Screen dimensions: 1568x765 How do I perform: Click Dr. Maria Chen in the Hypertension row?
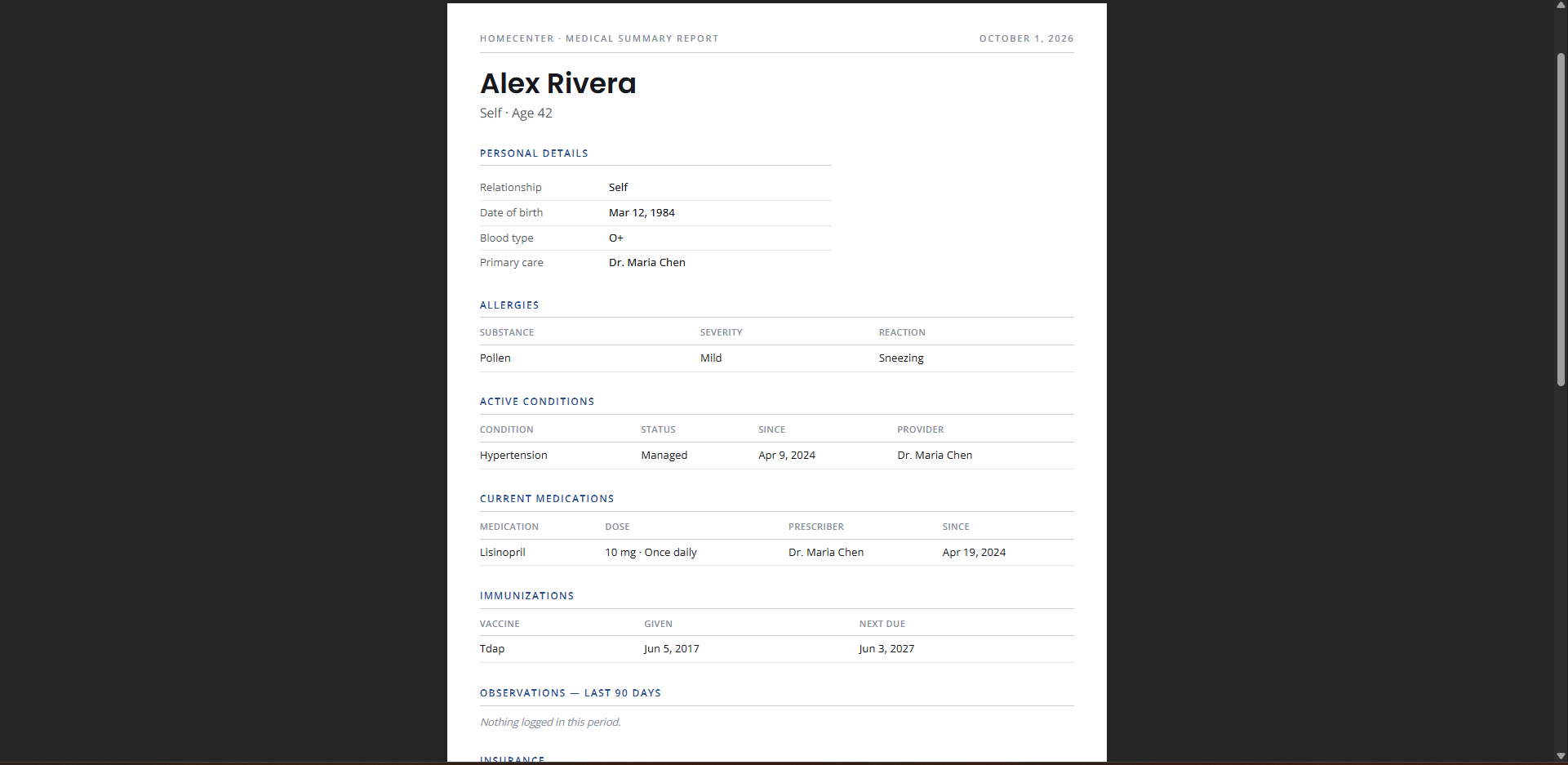tap(935, 455)
